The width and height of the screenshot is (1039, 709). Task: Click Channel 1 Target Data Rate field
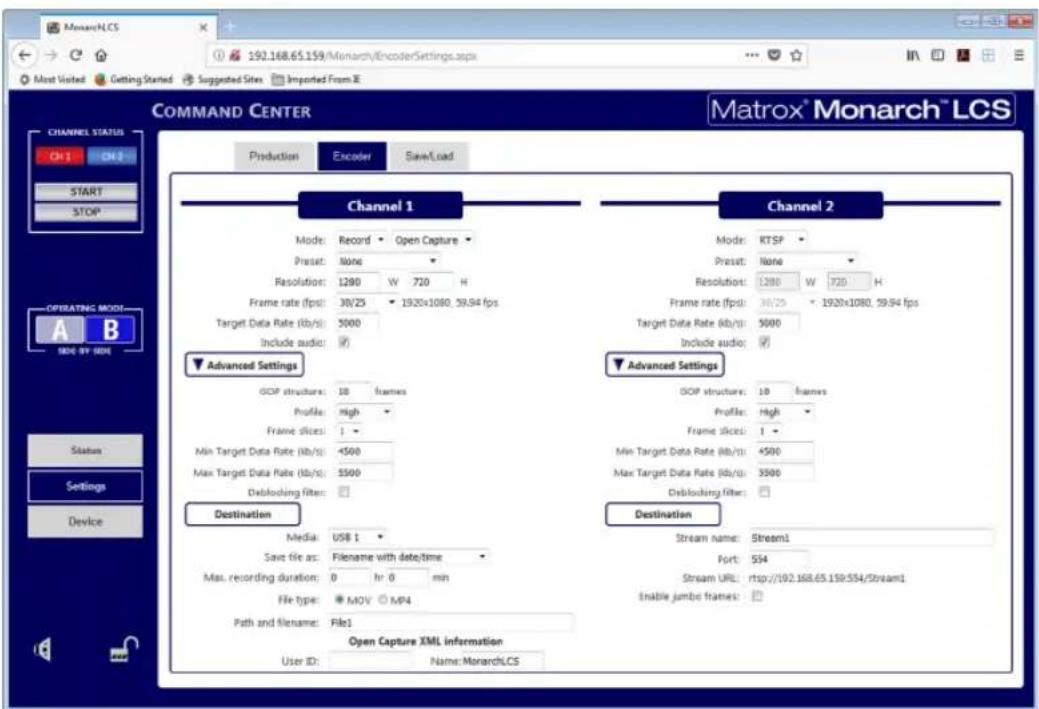point(357,323)
